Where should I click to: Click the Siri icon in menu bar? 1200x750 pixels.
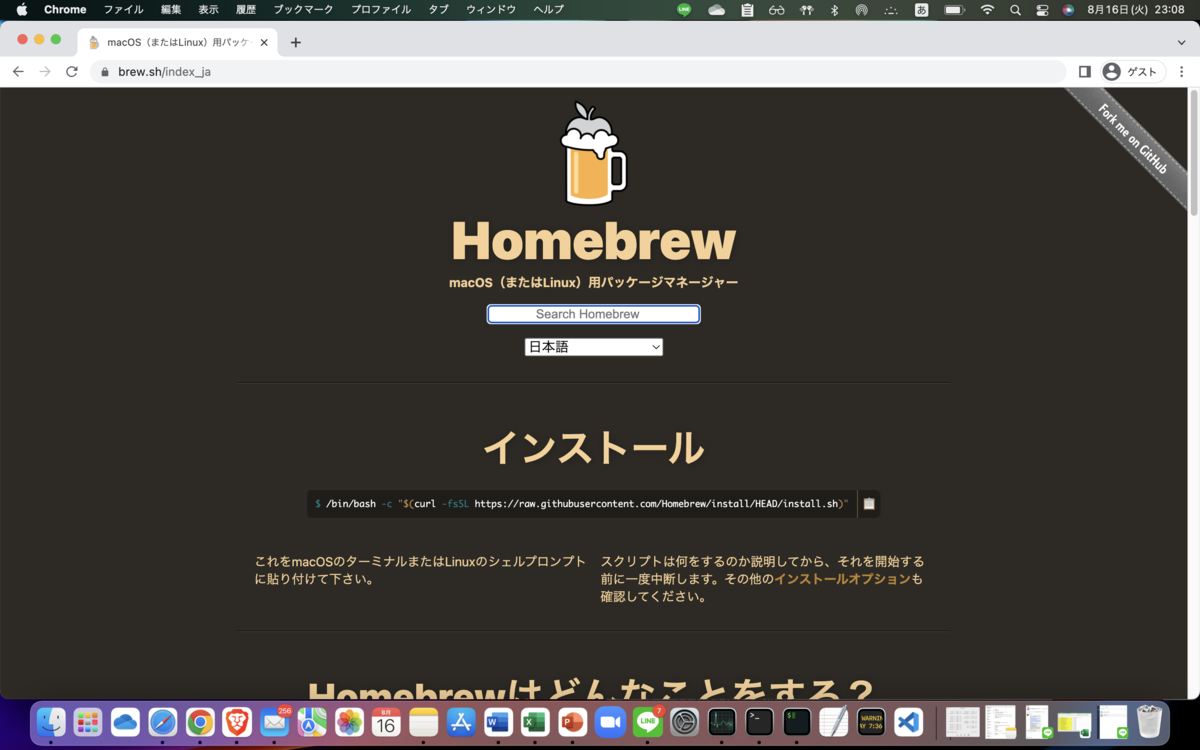(1069, 10)
